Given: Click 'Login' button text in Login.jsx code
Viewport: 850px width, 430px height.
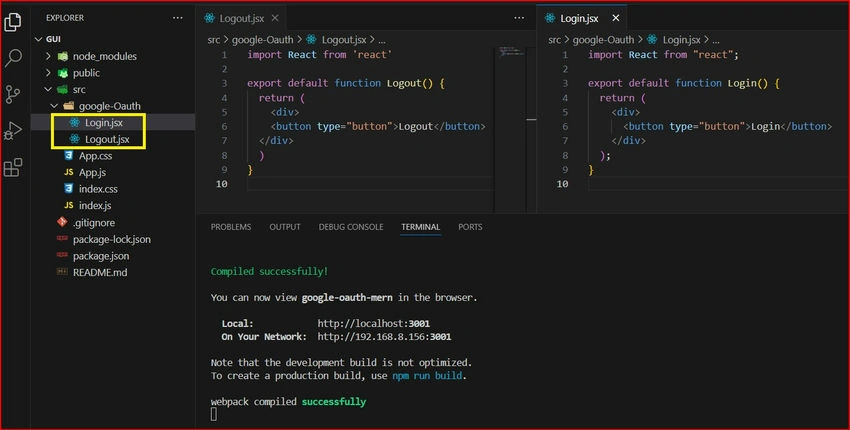Looking at the screenshot, I should coord(765,126).
